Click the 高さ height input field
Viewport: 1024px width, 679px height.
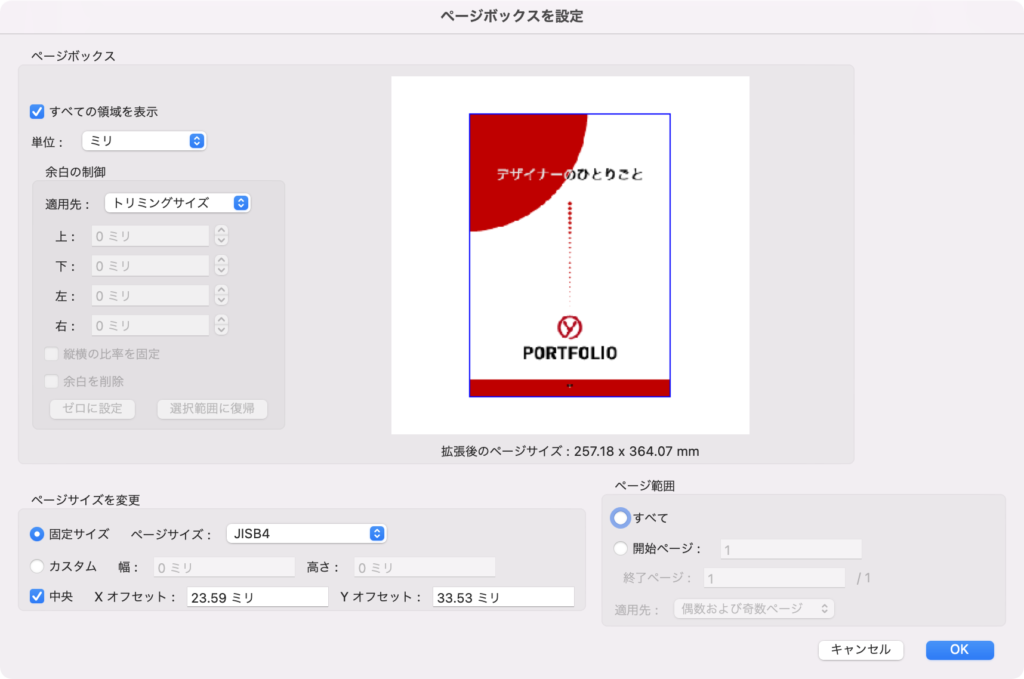pyautogui.click(x=424, y=567)
